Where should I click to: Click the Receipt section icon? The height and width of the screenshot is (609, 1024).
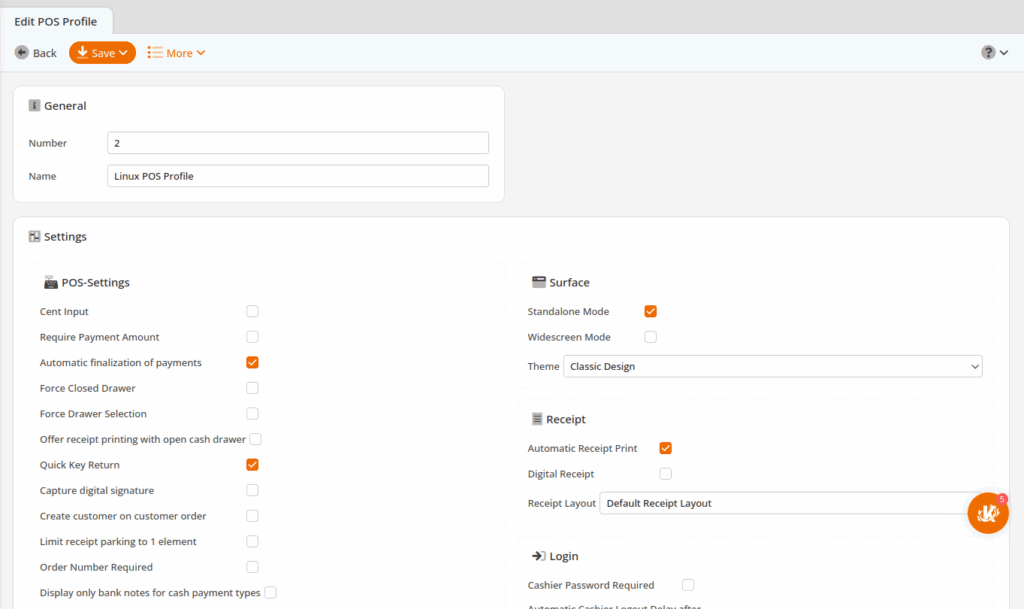[x=537, y=419]
